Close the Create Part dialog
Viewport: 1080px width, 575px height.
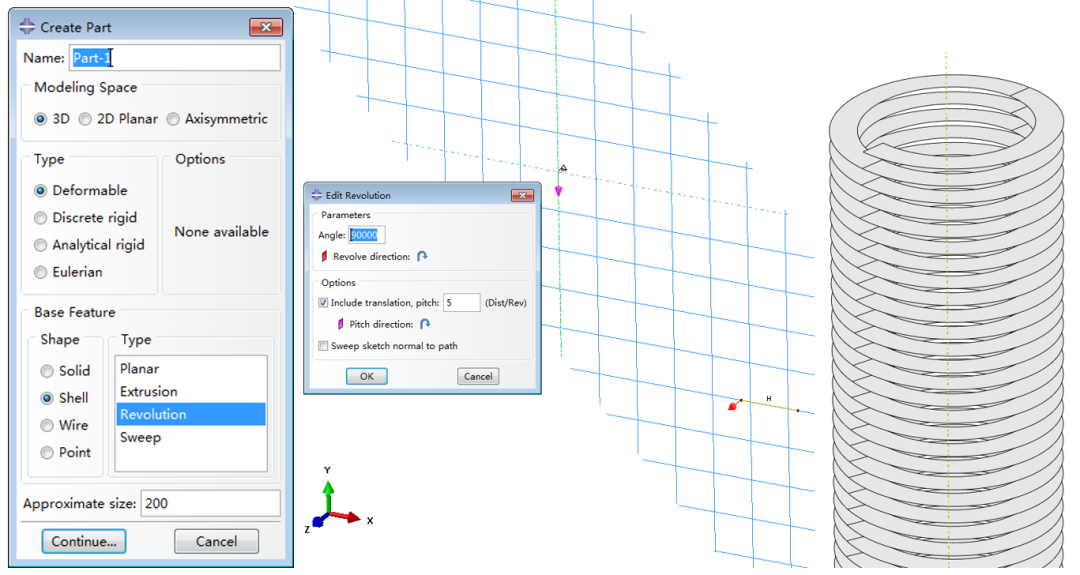pyautogui.click(x=266, y=27)
